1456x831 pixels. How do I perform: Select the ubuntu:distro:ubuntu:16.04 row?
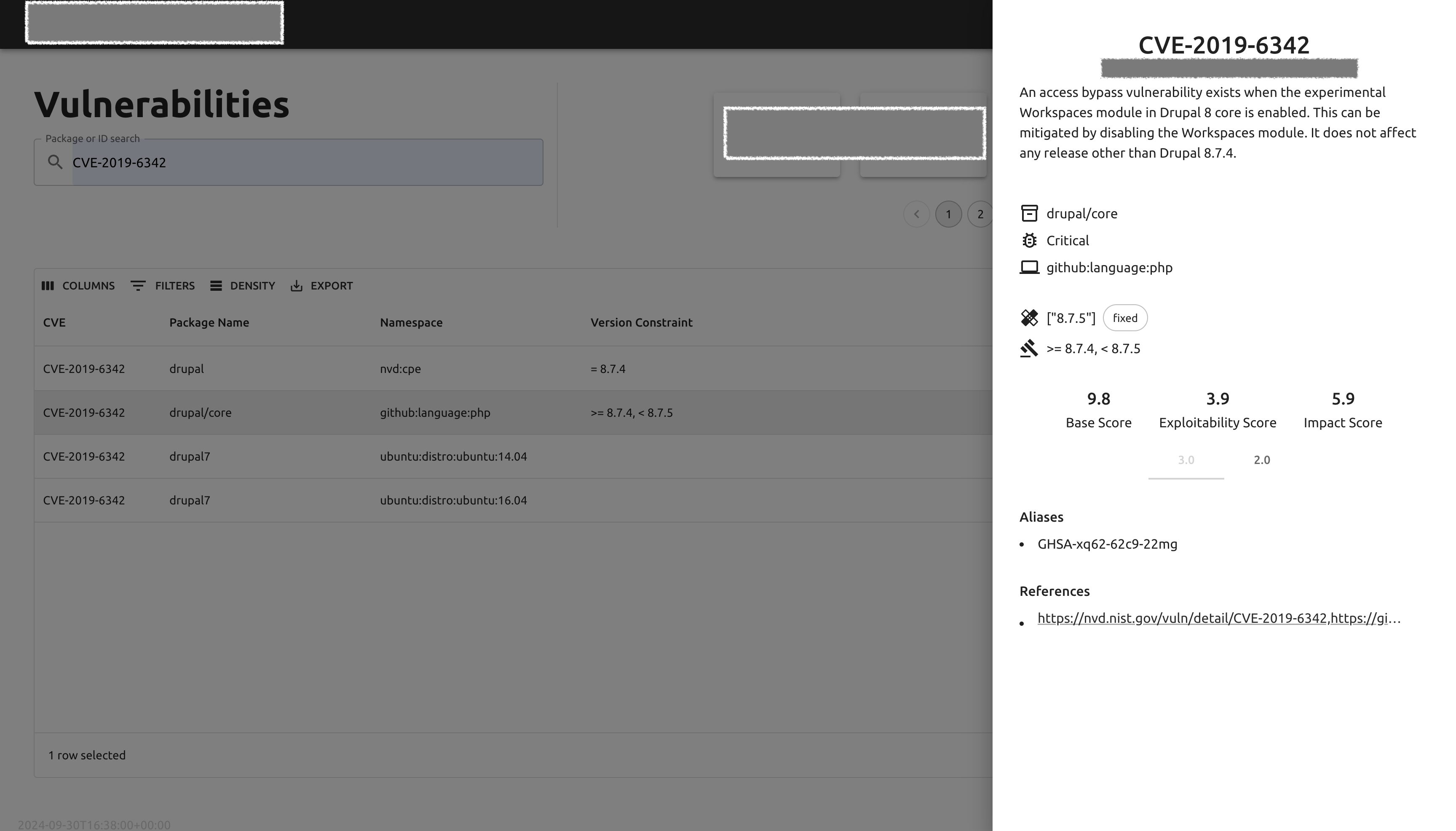513,501
